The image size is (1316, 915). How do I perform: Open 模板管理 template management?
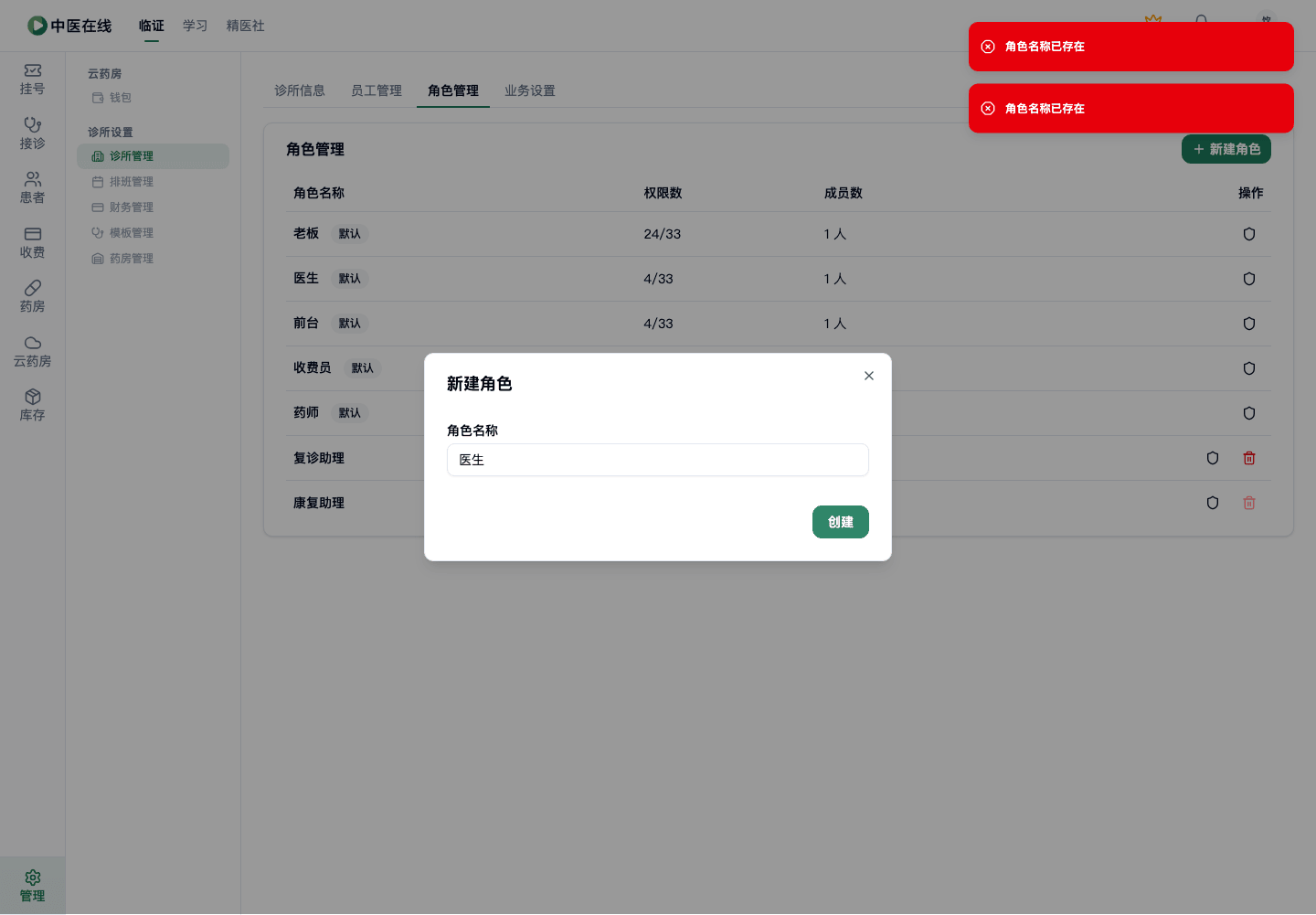[153, 233]
